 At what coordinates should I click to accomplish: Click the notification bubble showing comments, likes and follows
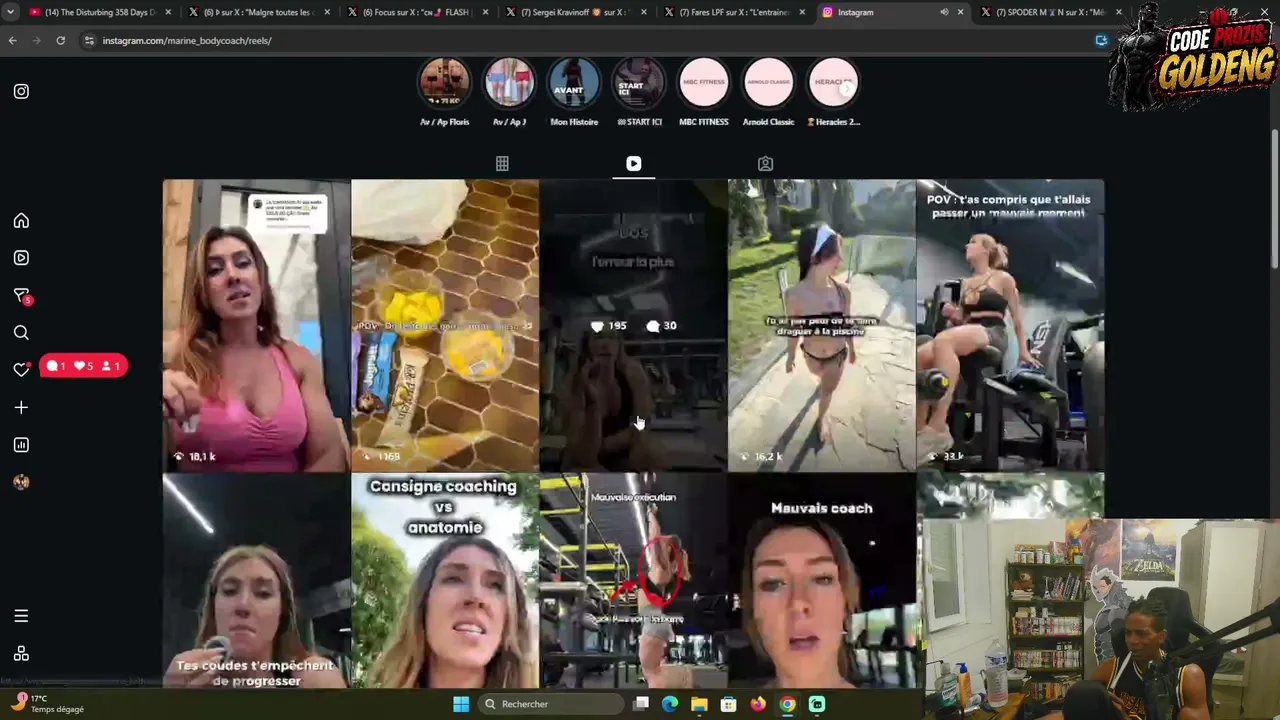[x=84, y=366]
